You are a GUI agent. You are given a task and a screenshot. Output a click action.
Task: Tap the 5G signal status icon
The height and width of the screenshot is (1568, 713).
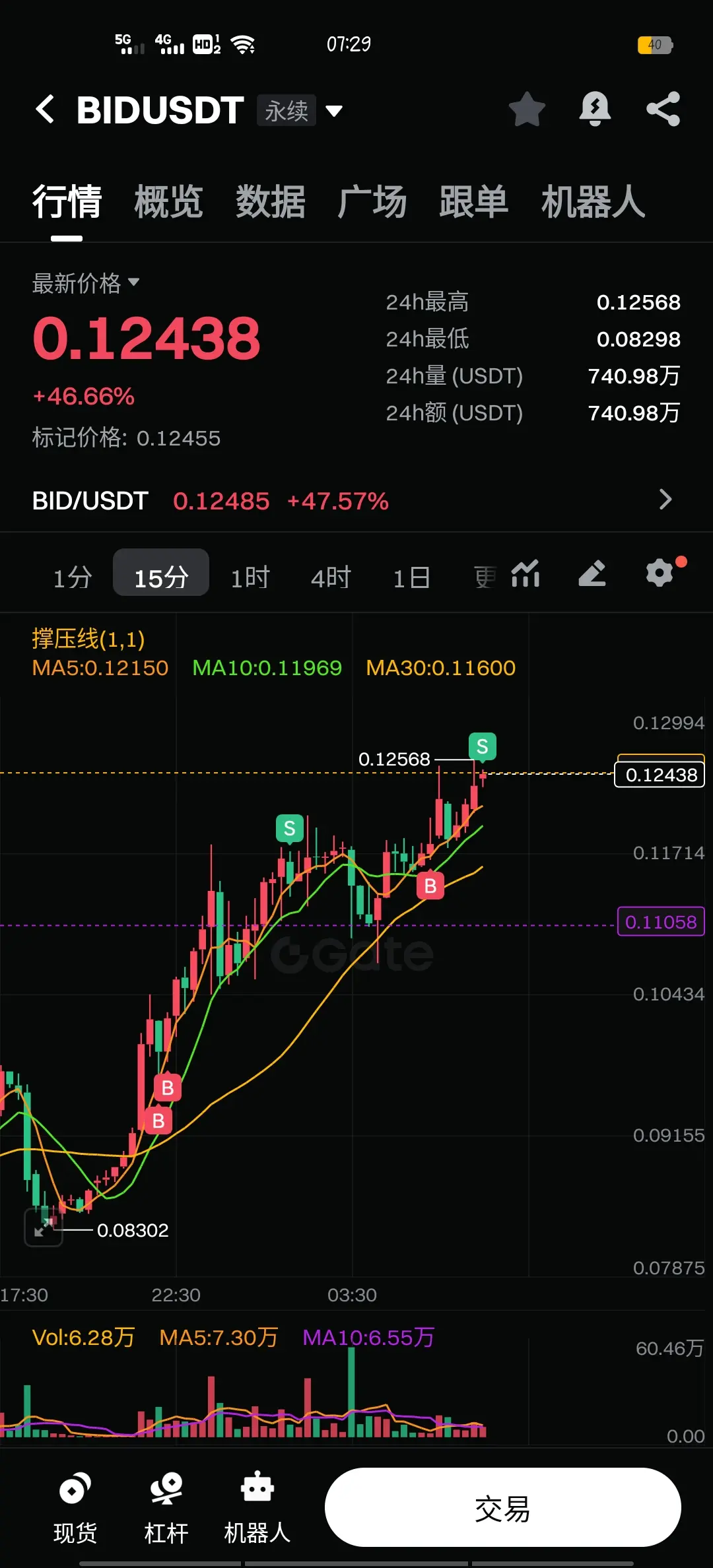[129, 44]
